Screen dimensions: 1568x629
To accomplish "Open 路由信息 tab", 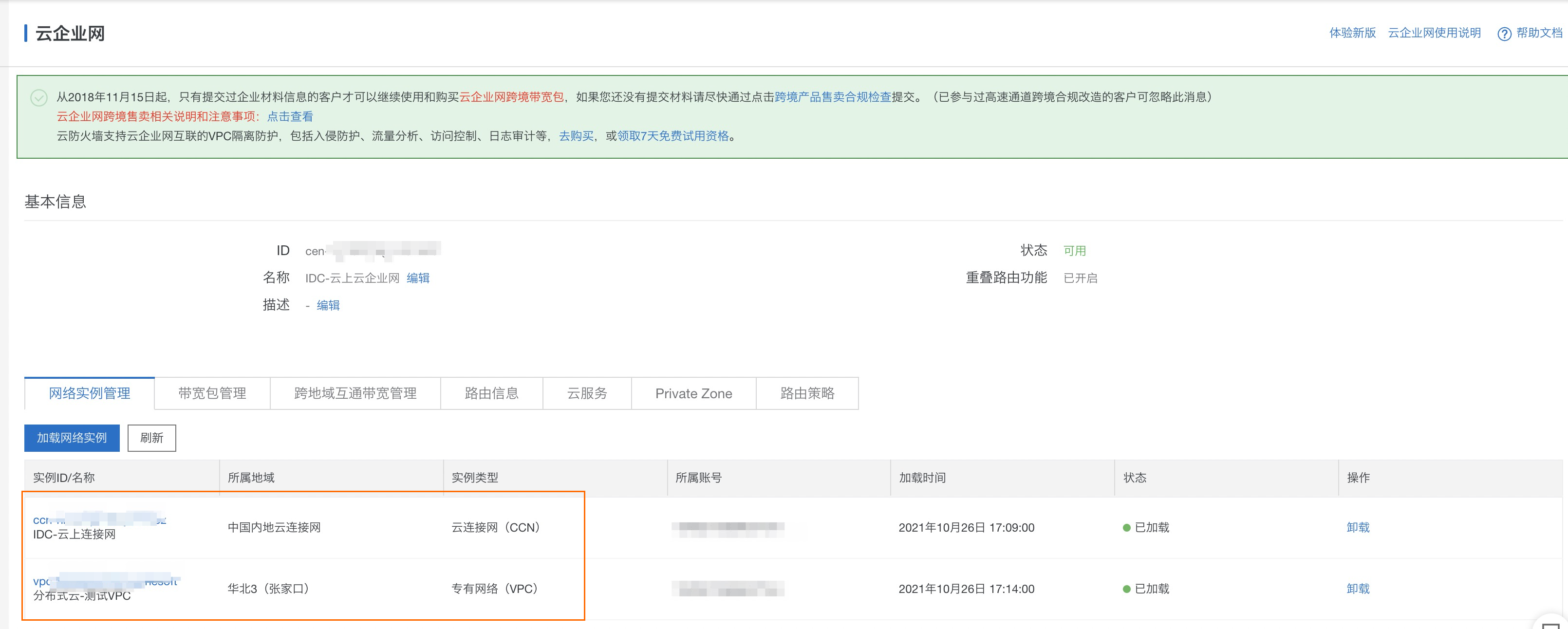I will pos(491,393).
